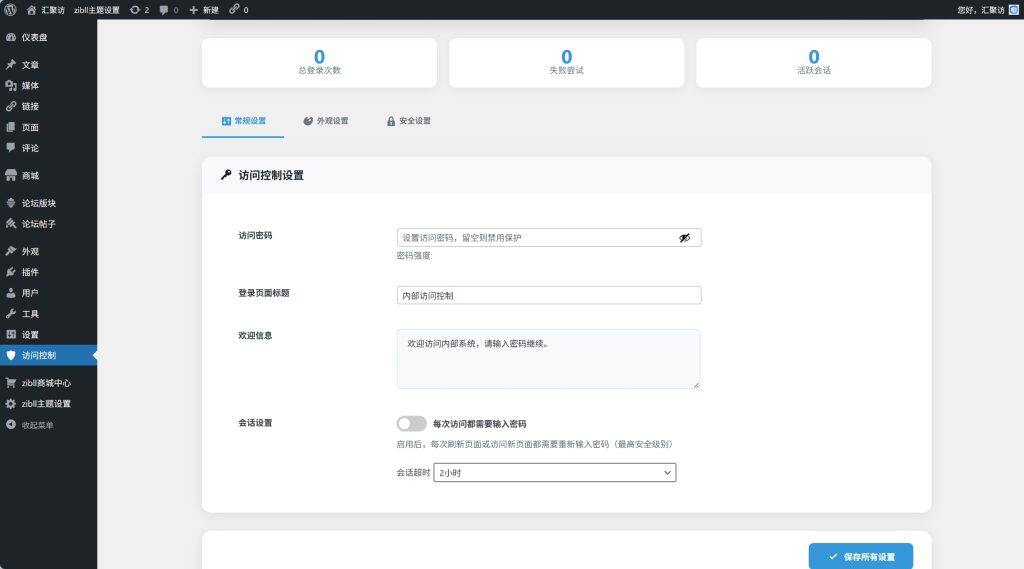Viewport: 1024px width, 569px height.
Task: Open zibll商城中心 menu
Action: [48, 383]
